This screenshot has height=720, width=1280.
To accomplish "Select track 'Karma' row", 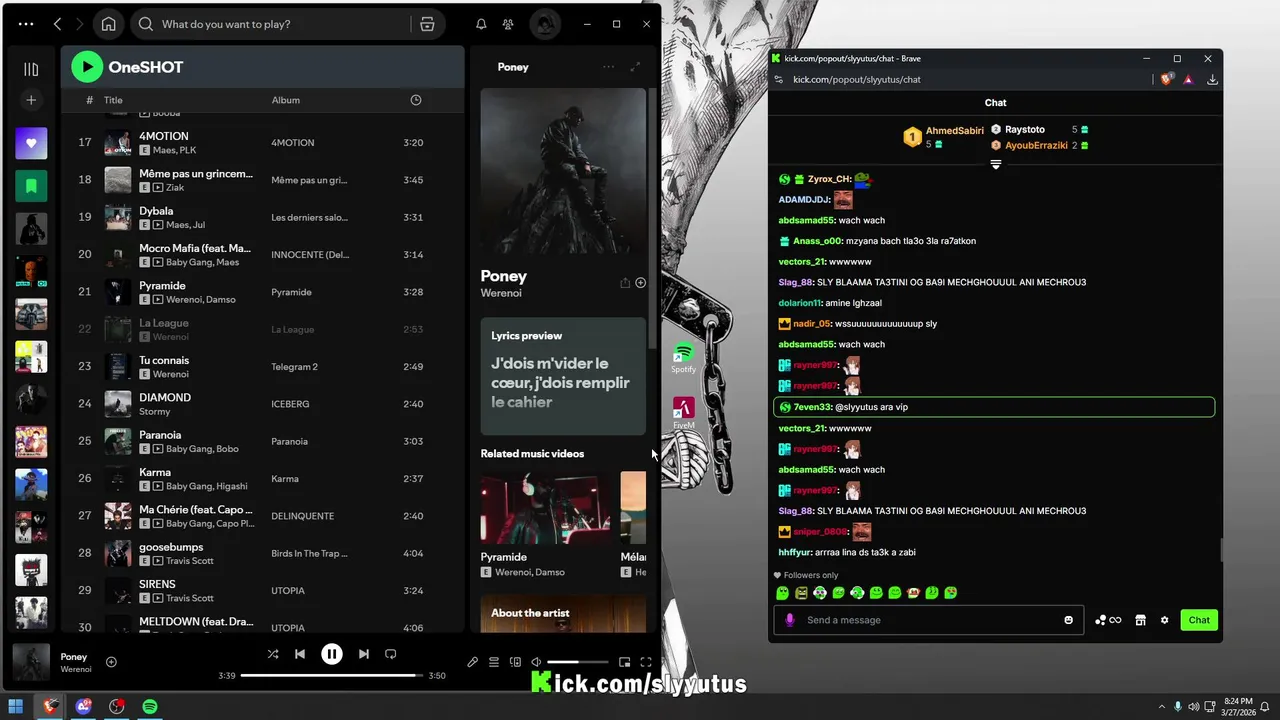I will pyautogui.click(x=260, y=478).
